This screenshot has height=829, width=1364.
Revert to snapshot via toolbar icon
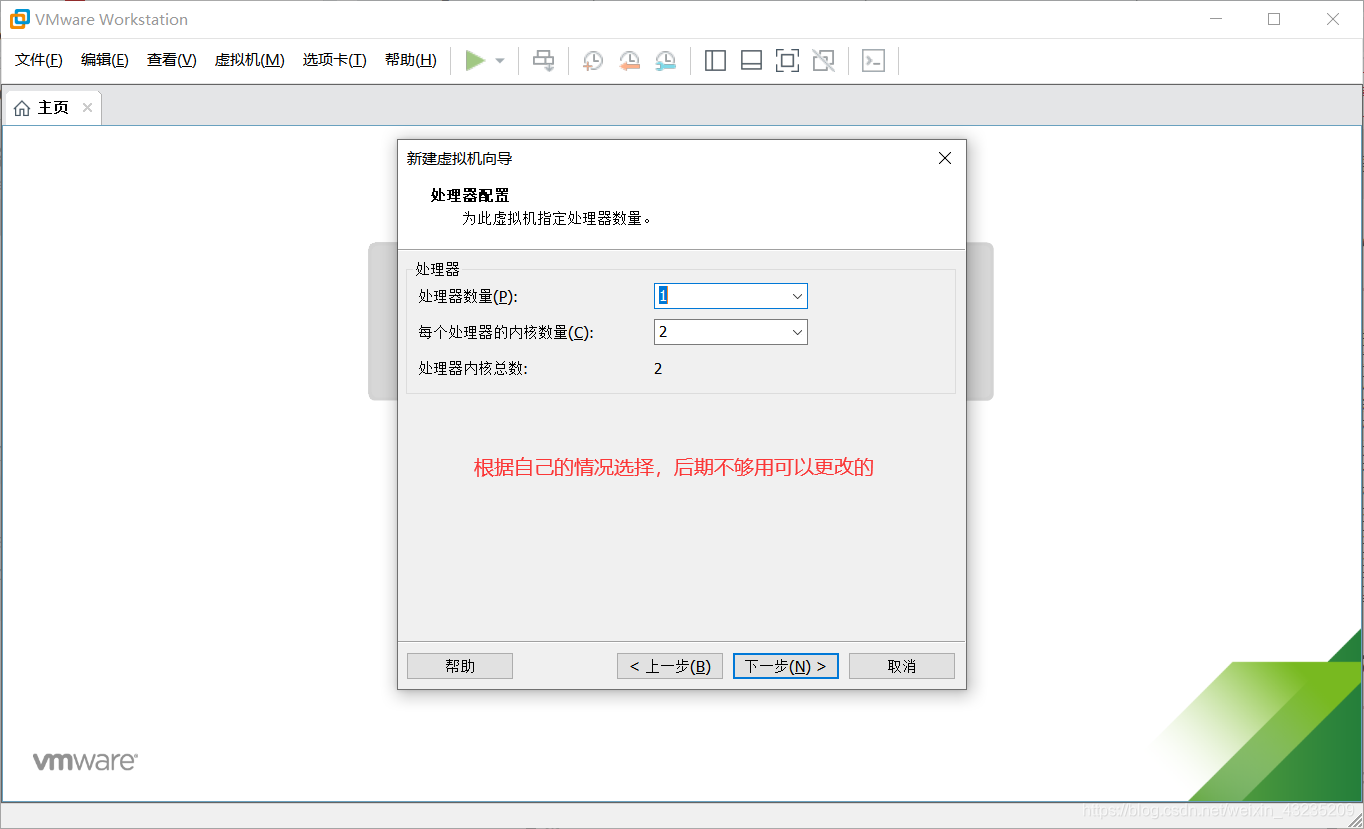coord(629,61)
